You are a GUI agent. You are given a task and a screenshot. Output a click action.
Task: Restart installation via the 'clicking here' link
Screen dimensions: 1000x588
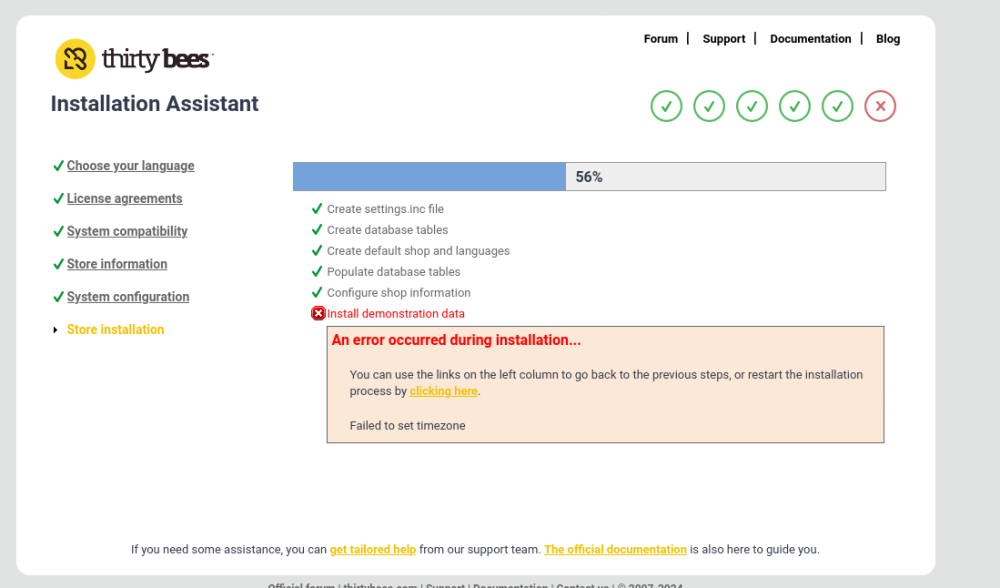[443, 392]
